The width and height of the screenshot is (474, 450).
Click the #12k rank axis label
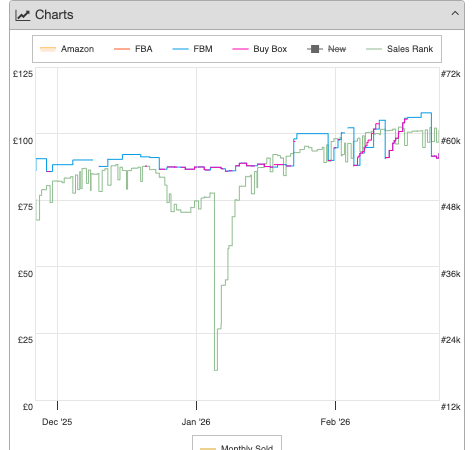[x=451, y=407]
